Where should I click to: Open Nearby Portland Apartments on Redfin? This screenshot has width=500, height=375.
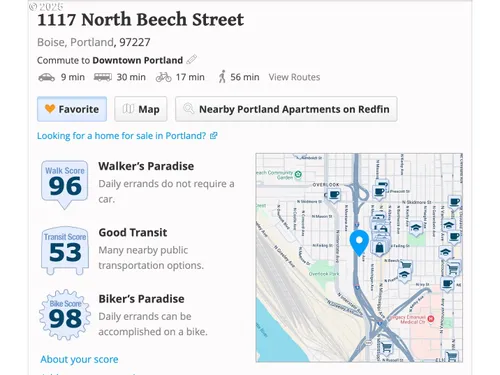point(286,109)
